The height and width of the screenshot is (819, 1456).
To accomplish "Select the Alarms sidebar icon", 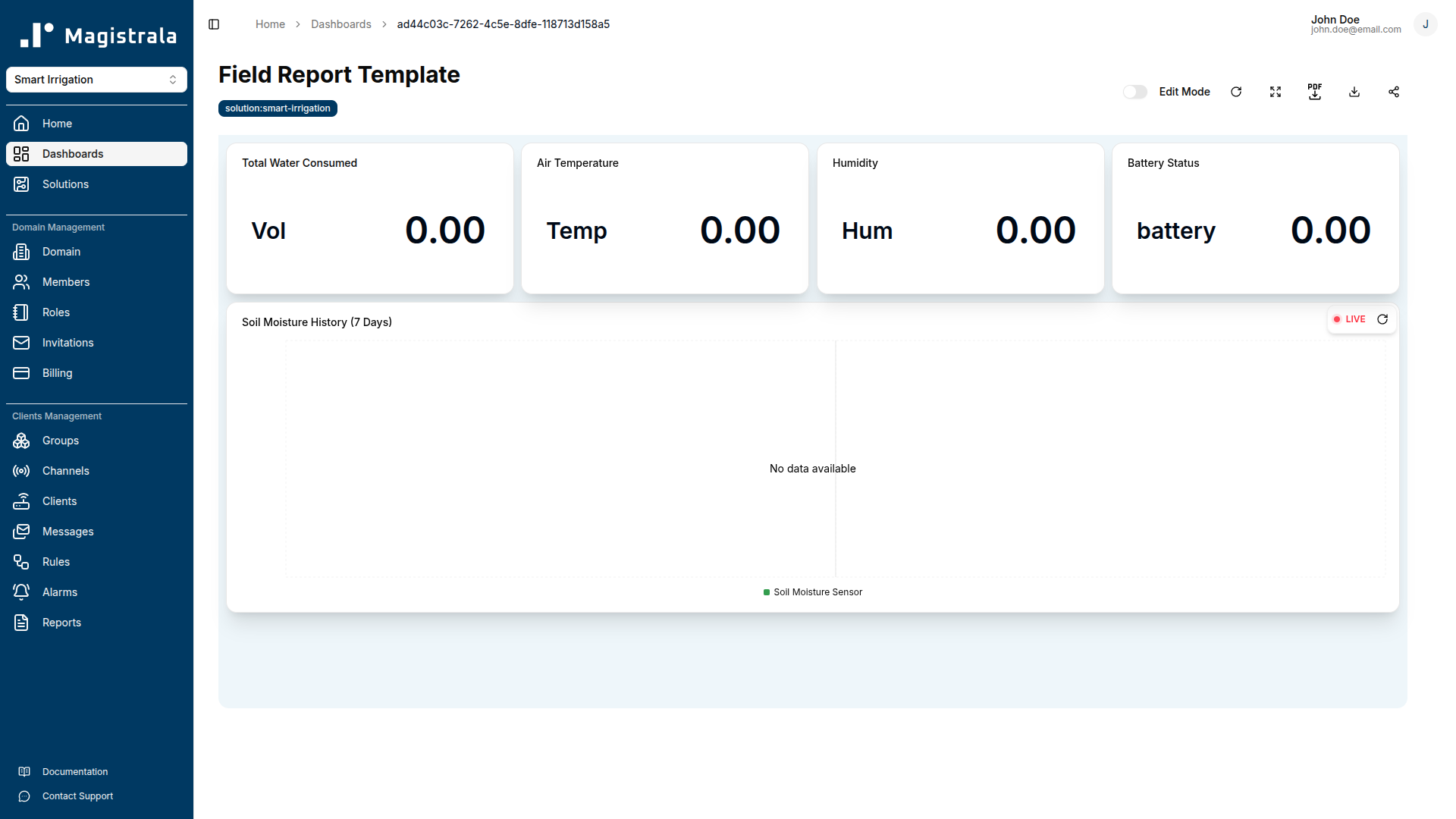I will tap(20, 591).
